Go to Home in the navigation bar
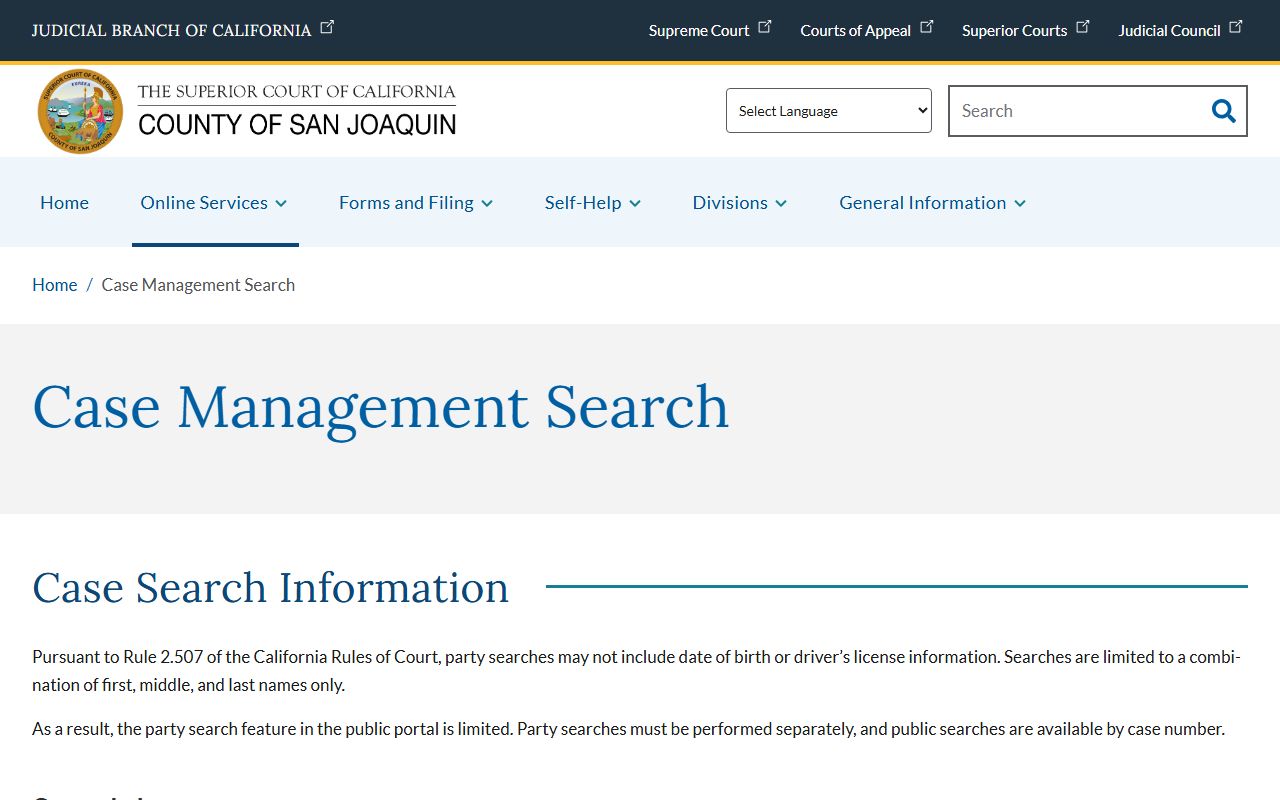Viewport: 1280px width, 800px height. [x=64, y=203]
